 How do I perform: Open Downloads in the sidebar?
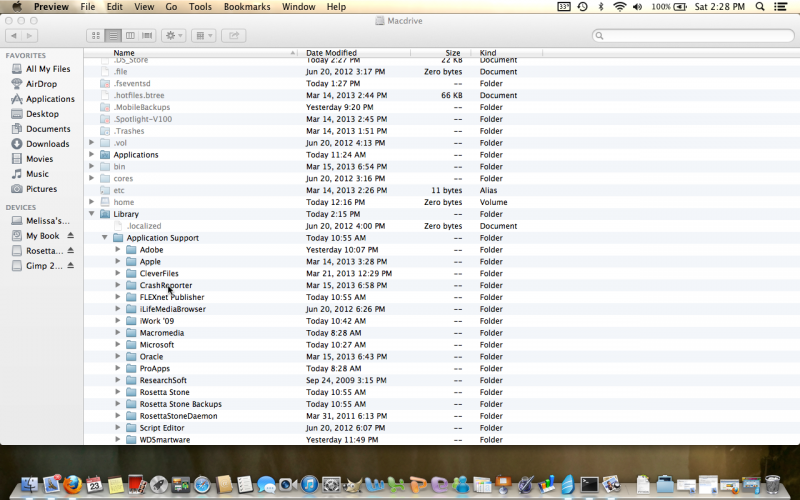click(x=47, y=144)
